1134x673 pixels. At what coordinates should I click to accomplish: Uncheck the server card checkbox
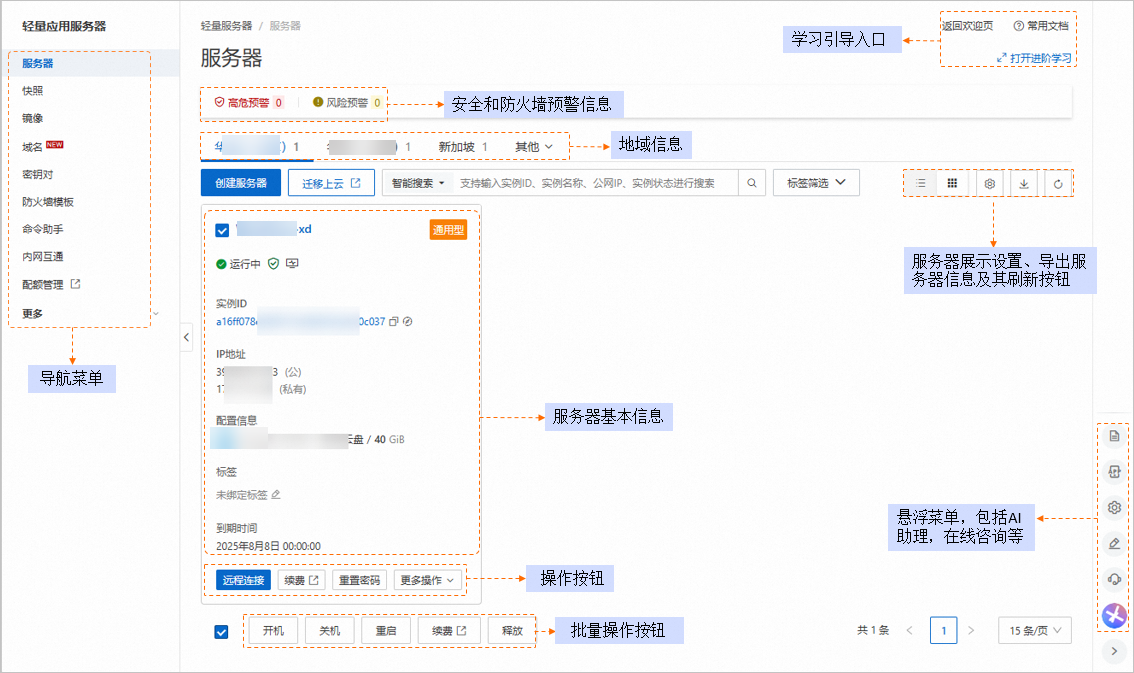coord(223,230)
